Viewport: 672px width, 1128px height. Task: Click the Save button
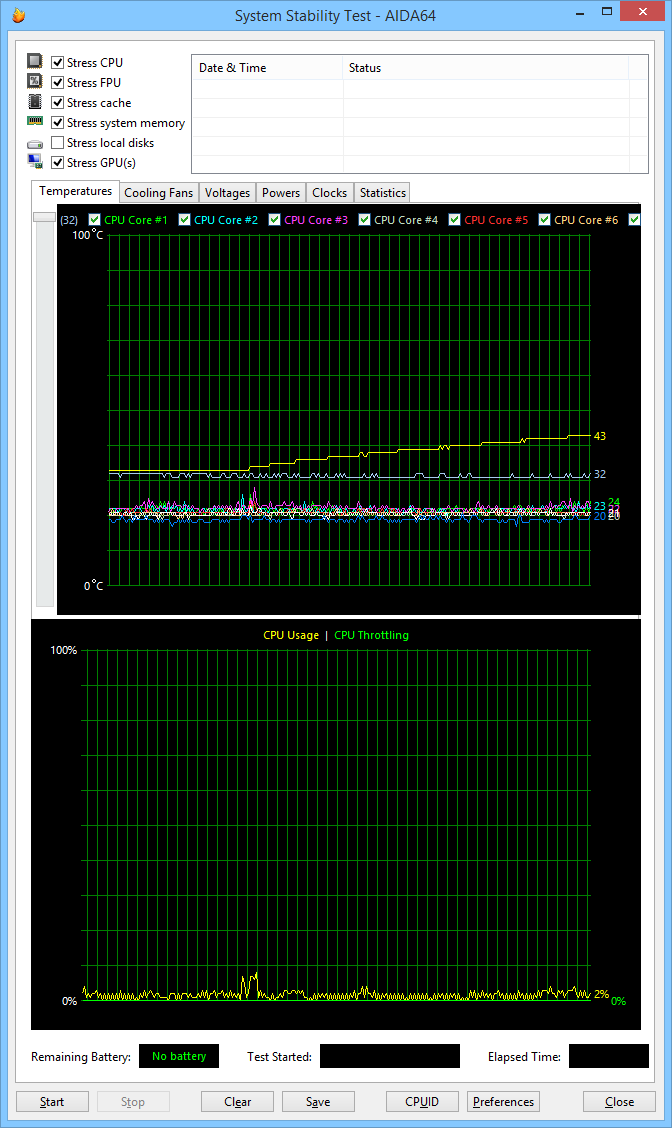click(318, 1101)
